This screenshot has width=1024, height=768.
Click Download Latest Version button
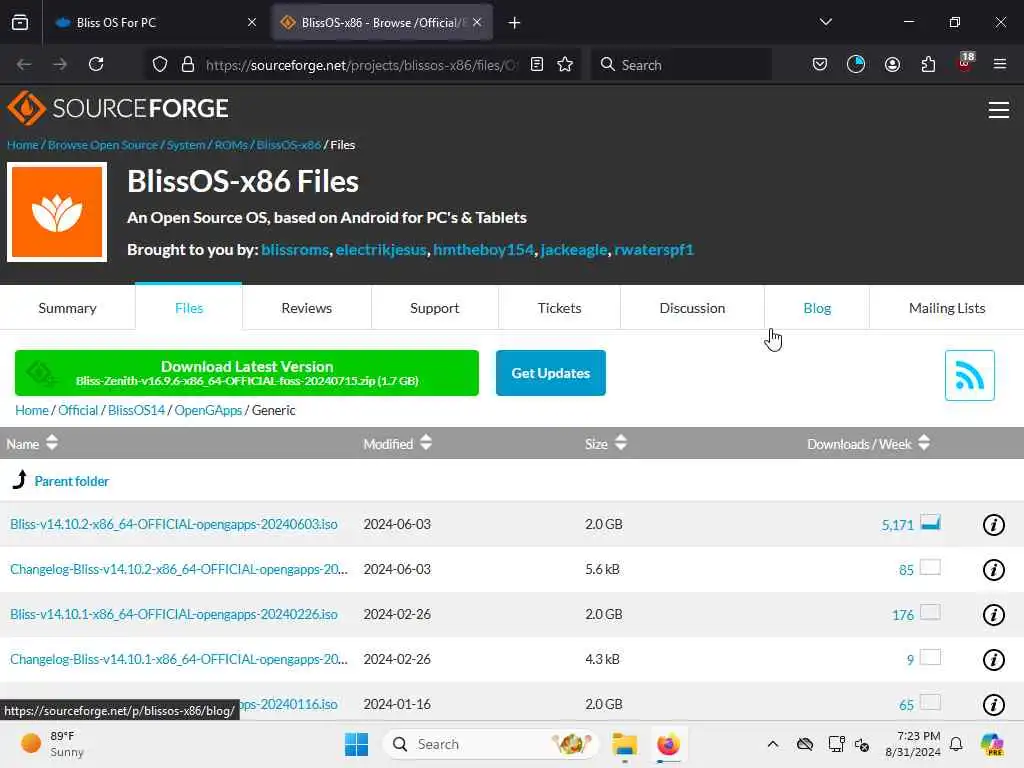click(x=247, y=373)
